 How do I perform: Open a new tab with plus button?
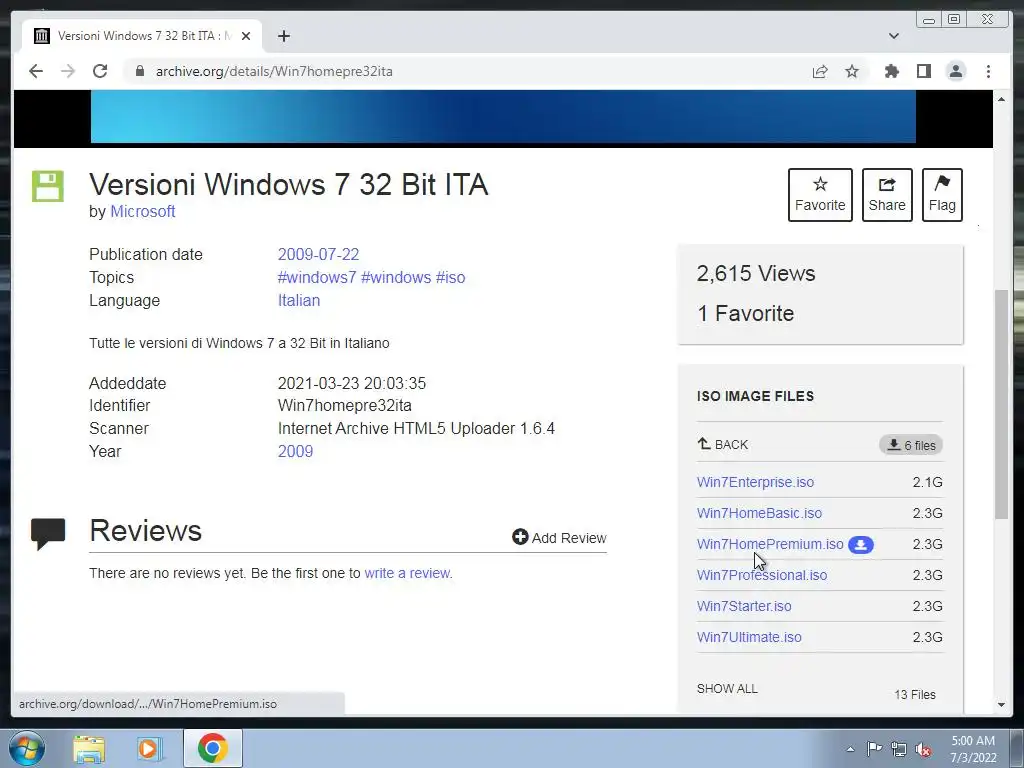[x=283, y=36]
